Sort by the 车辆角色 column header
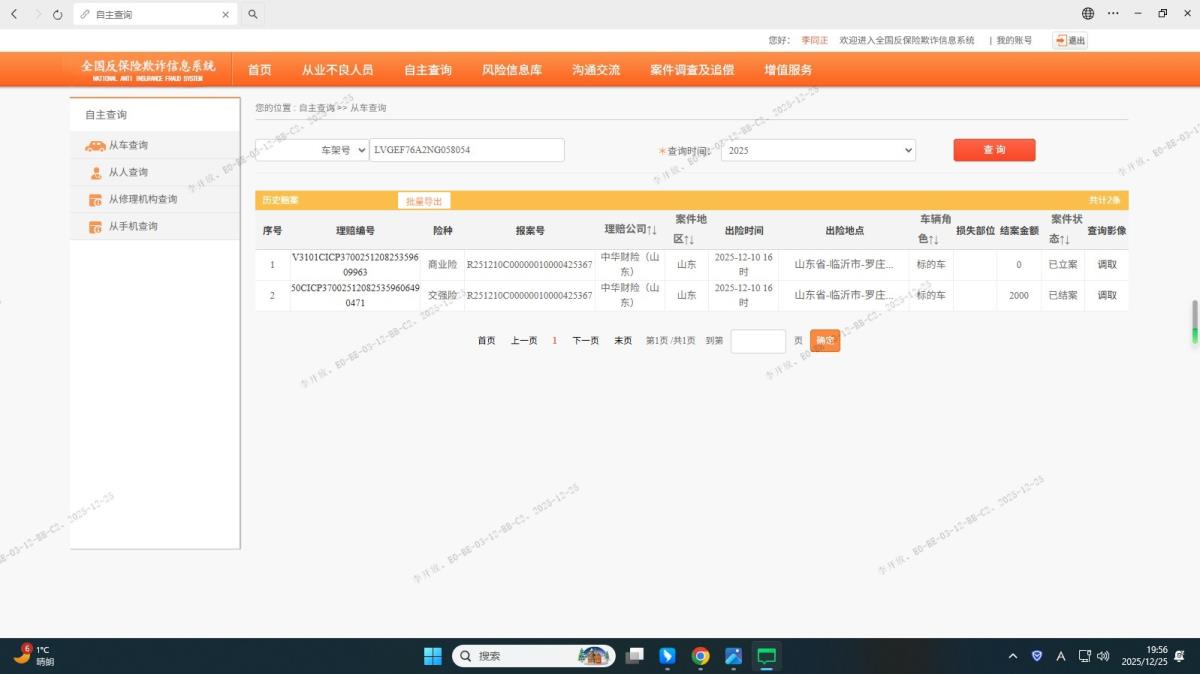 coord(934,229)
